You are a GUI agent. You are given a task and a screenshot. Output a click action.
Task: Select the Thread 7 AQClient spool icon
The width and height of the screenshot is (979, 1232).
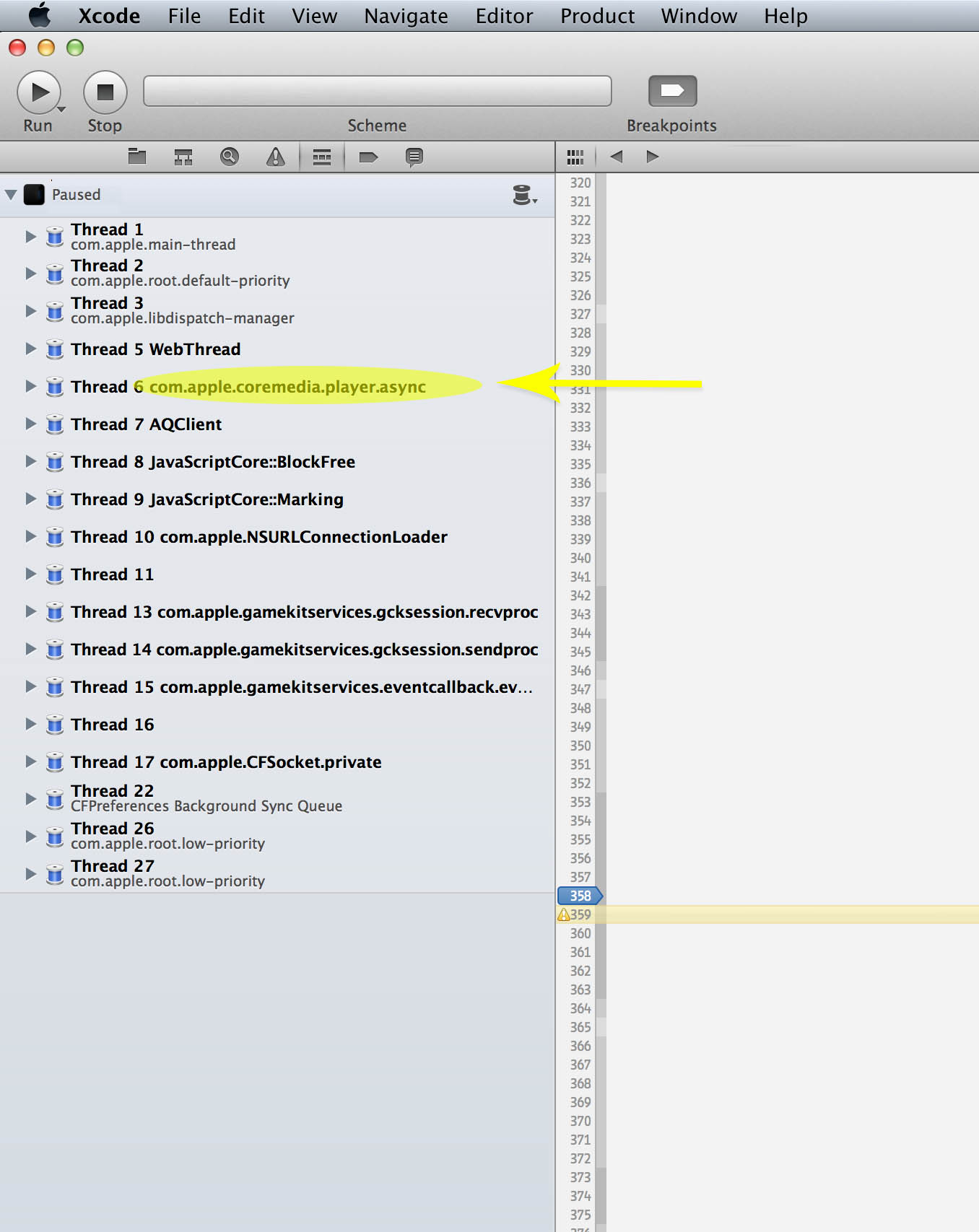click(x=55, y=424)
